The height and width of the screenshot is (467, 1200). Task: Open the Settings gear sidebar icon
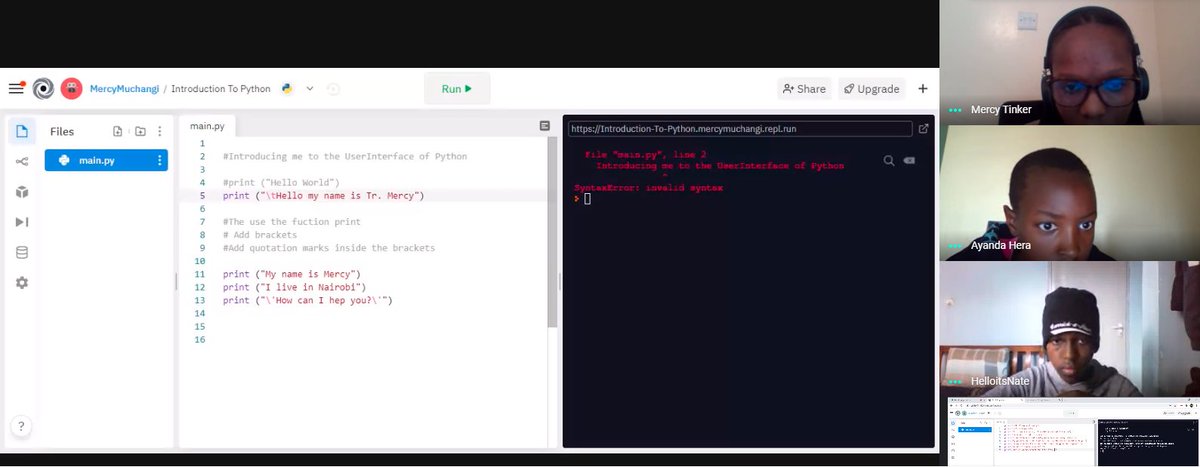click(22, 283)
